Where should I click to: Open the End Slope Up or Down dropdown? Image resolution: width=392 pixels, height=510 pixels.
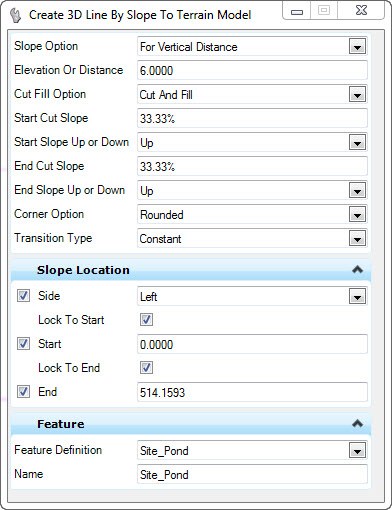pyautogui.click(x=357, y=191)
